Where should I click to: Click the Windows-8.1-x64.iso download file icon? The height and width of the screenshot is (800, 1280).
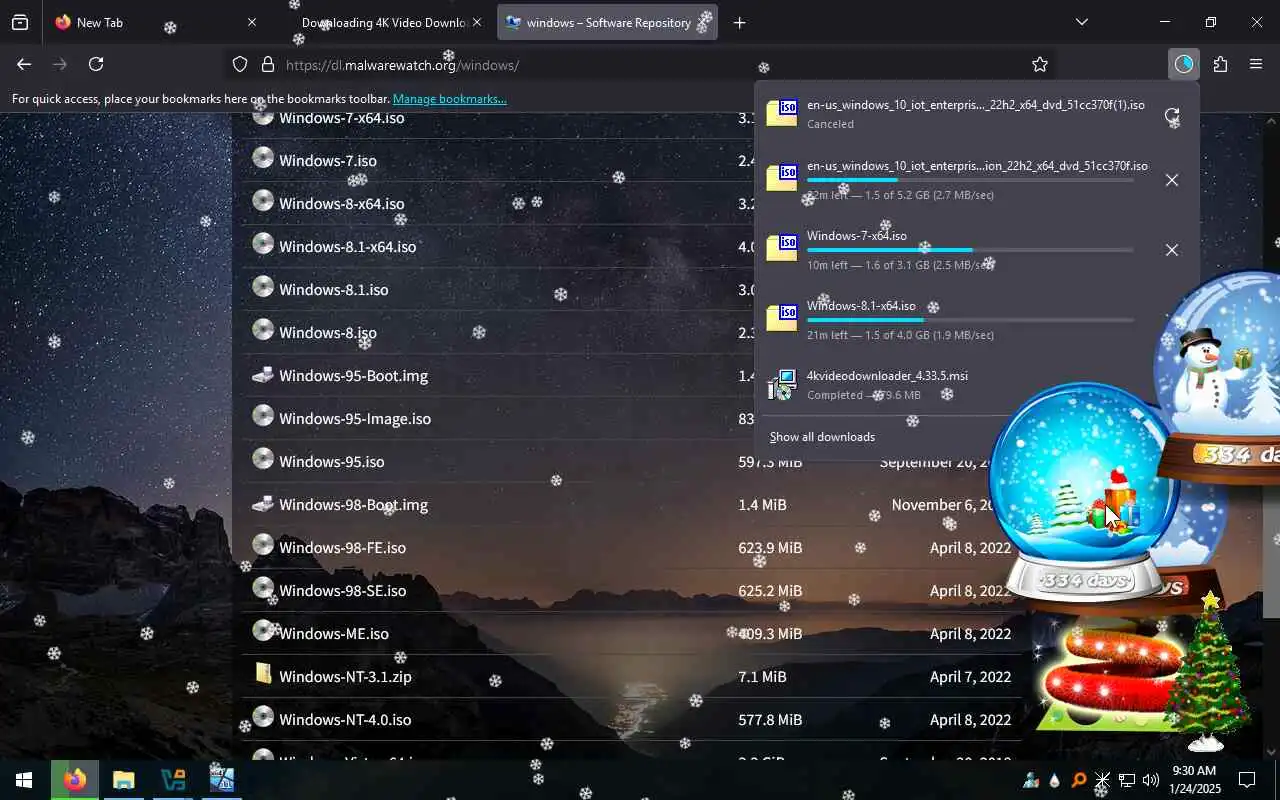[782, 318]
